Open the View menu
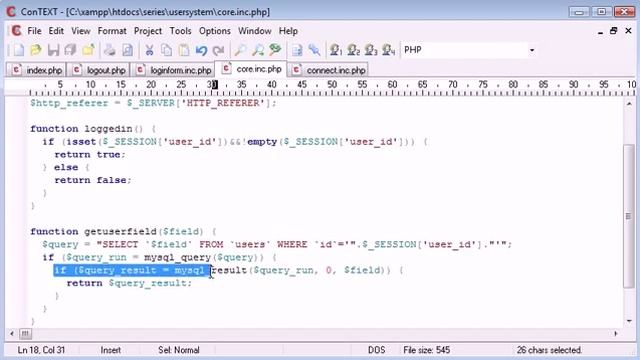The width and height of the screenshot is (640, 360). click(81, 31)
